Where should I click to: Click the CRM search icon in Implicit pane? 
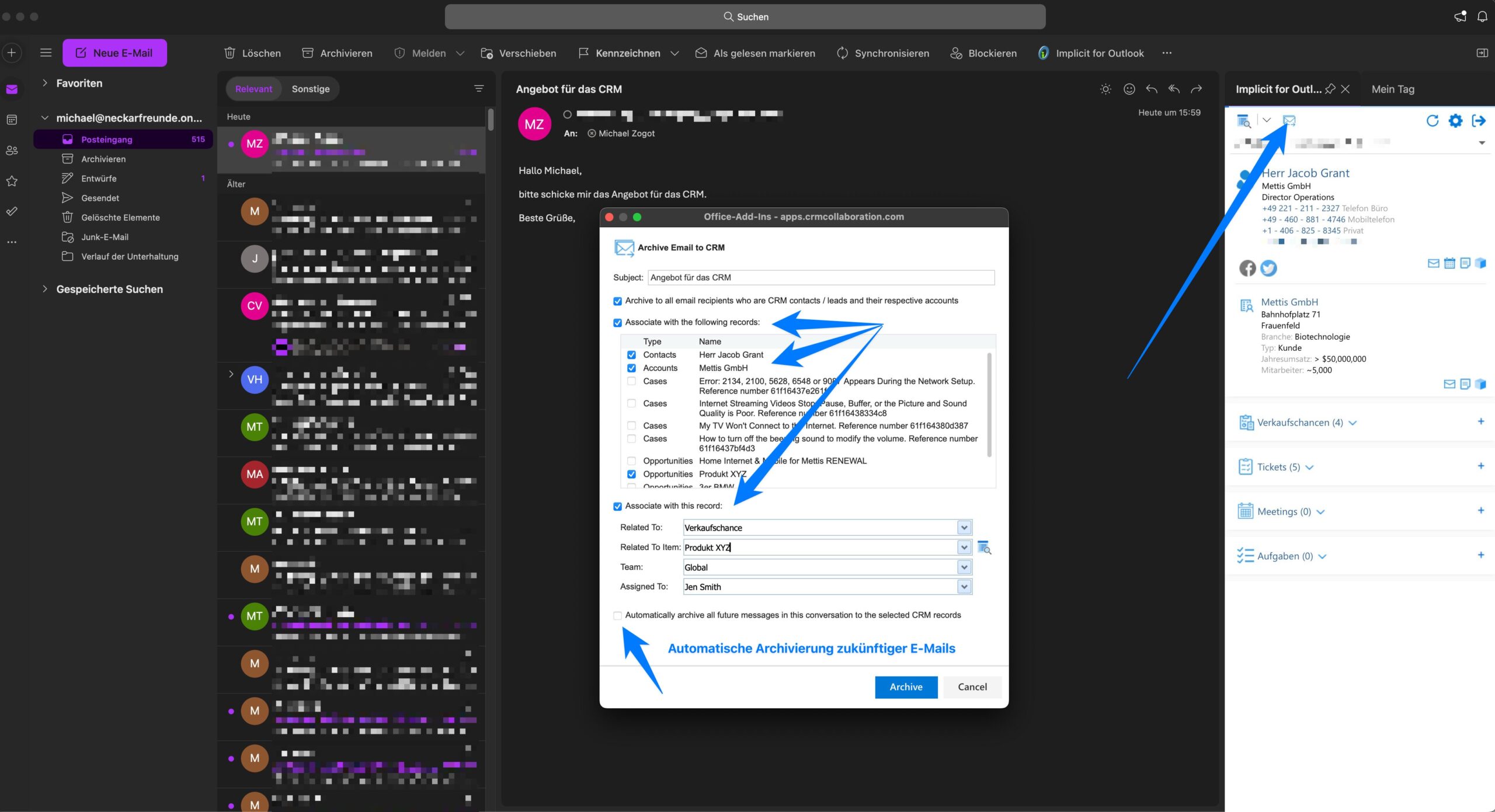point(1244,121)
